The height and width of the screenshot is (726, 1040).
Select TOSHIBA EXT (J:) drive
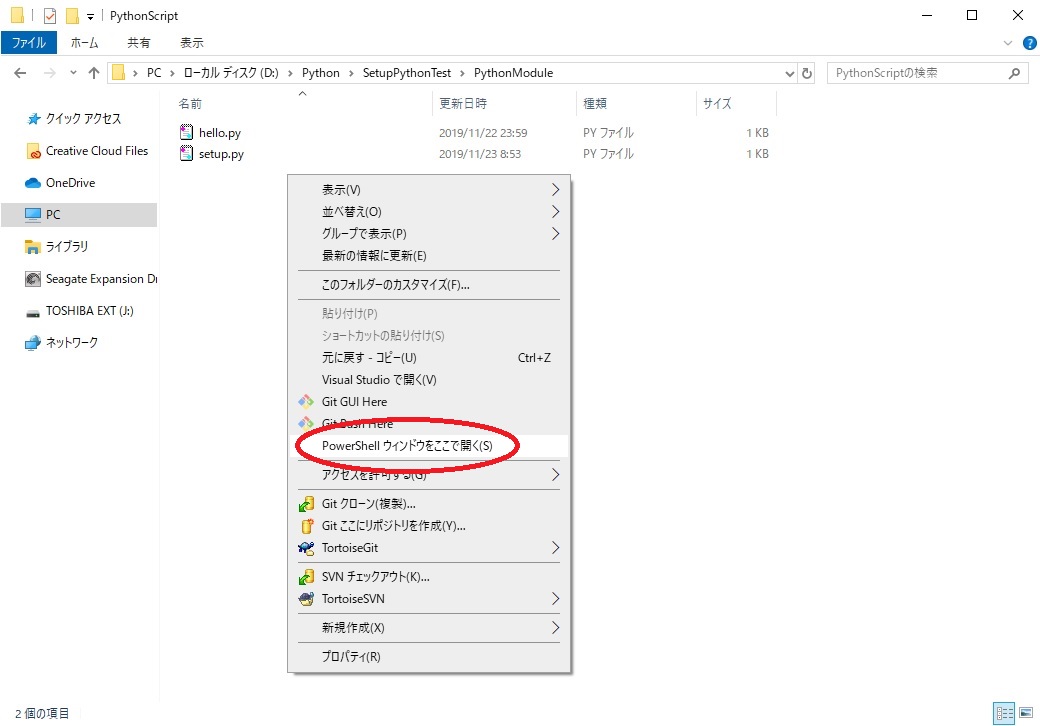[x=80, y=310]
